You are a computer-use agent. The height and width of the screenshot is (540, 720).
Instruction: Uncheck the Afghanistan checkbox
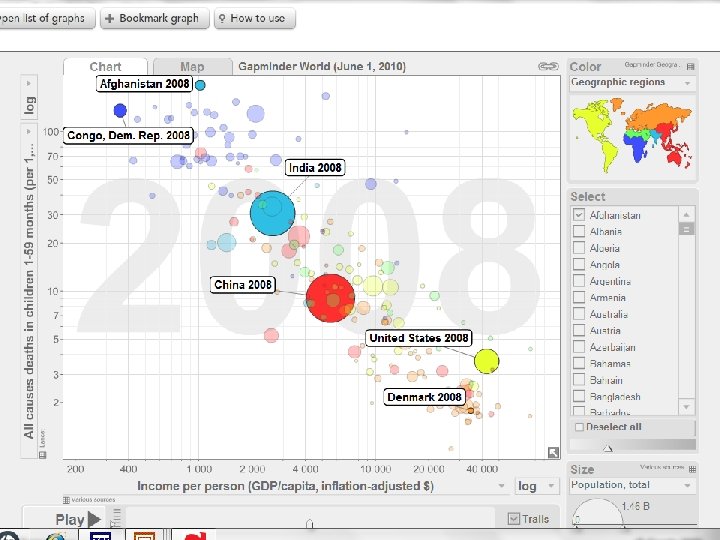click(x=579, y=214)
